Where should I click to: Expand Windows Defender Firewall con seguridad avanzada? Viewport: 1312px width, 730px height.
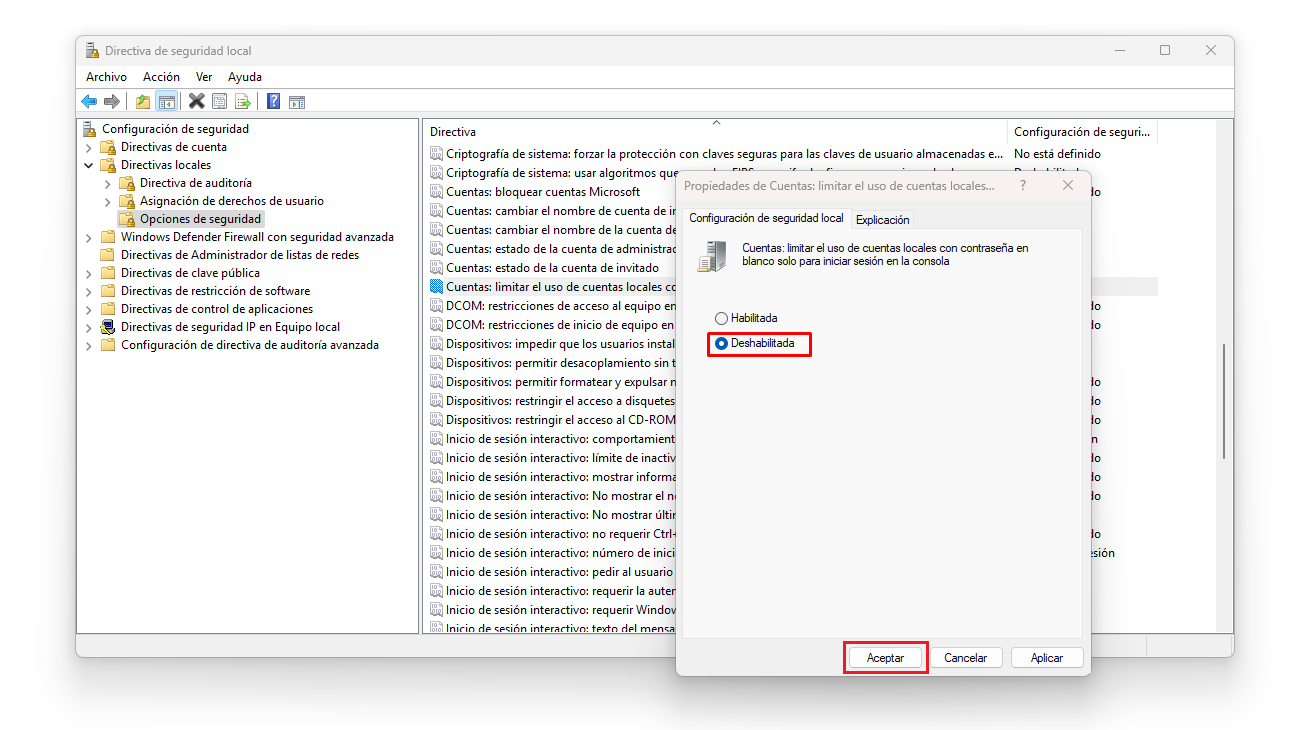(88, 237)
